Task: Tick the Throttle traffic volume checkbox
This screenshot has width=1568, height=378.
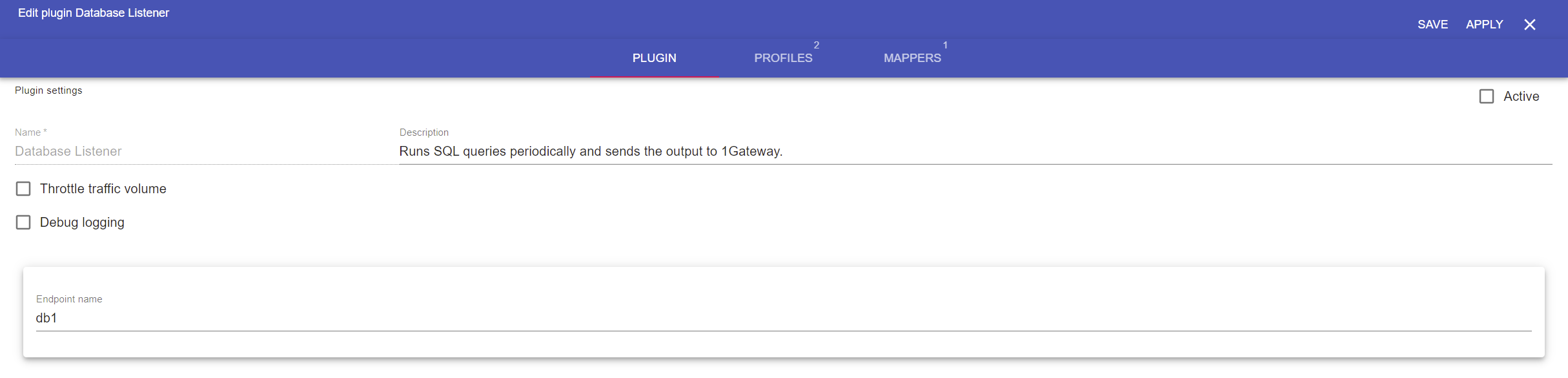Action: pos(23,189)
